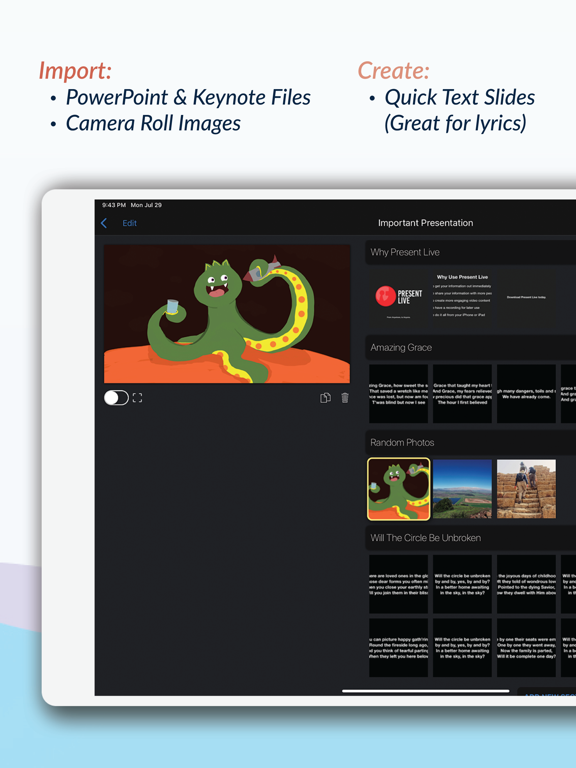The height and width of the screenshot is (768, 576).
Task: Toggle the switch below the preview
Action: [x=116, y=398]
